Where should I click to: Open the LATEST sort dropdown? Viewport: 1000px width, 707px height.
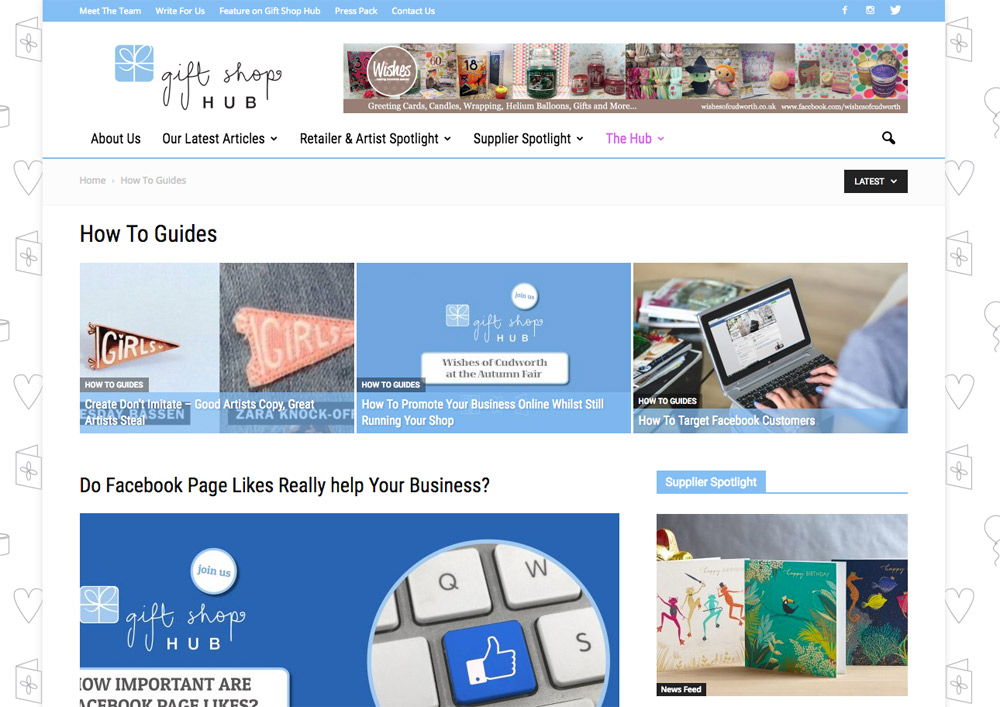point(876,181)
